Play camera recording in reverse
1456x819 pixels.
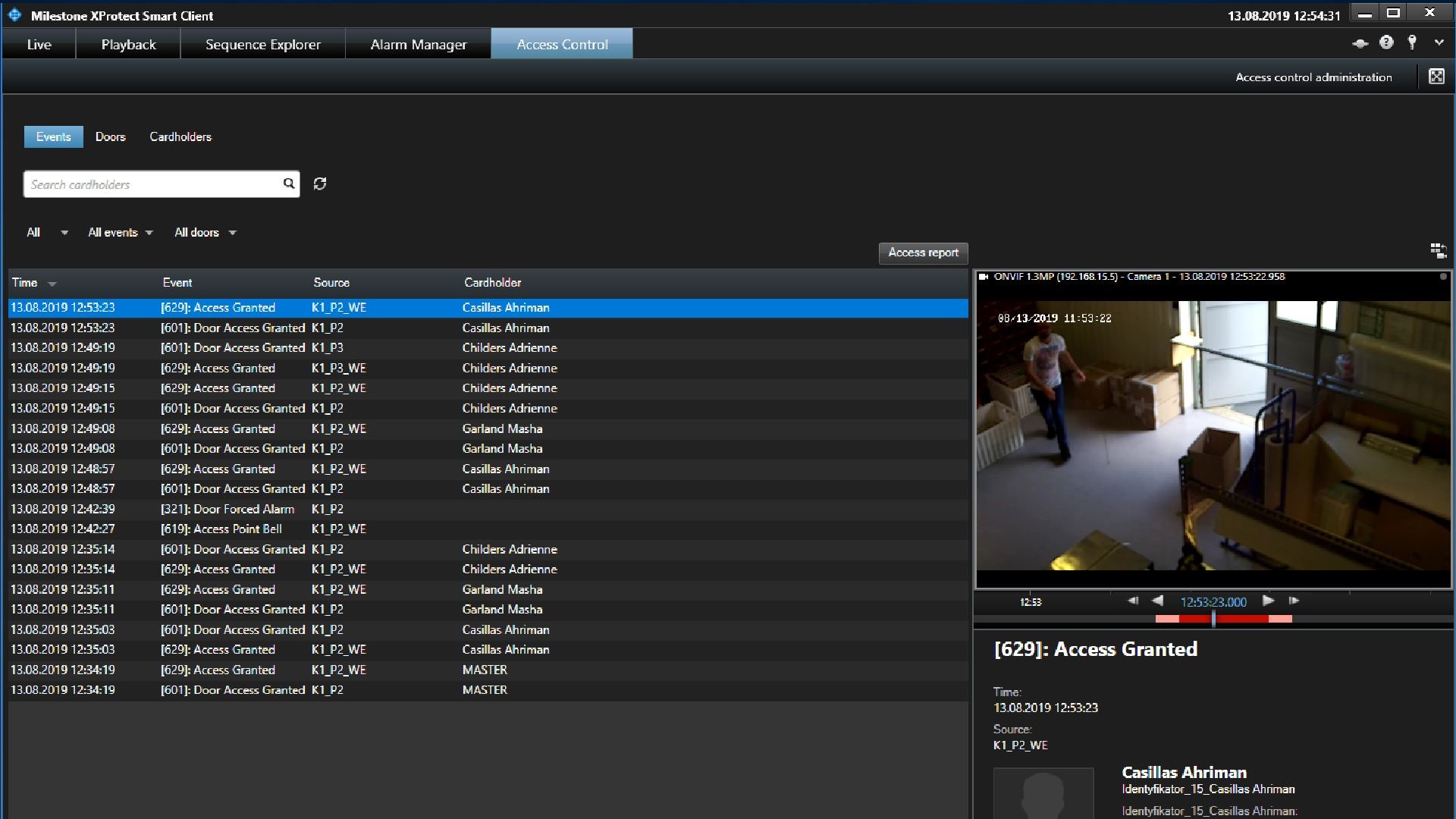click(x=1157, y=601)
